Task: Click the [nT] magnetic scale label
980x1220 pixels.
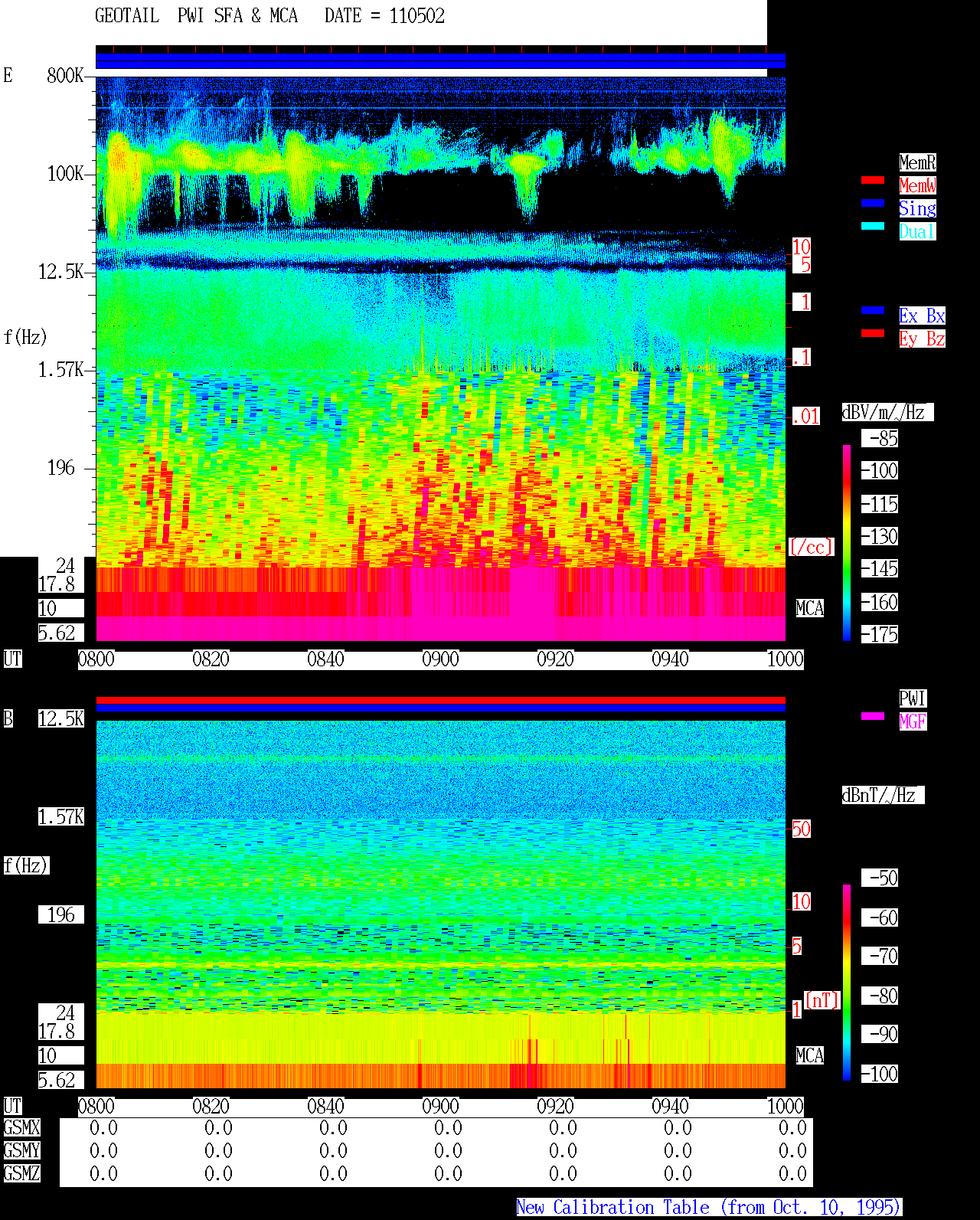Action: tap(822, 1000)
